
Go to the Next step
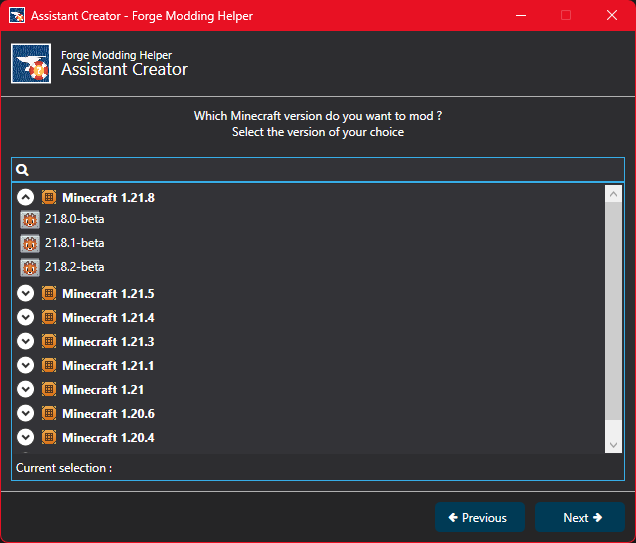pos(580,517)
